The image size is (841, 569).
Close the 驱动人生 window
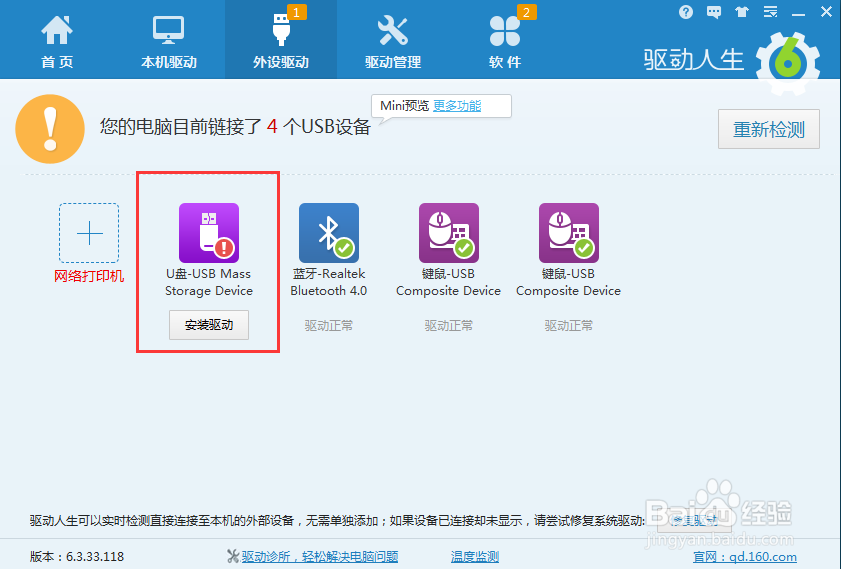point(826,12)
